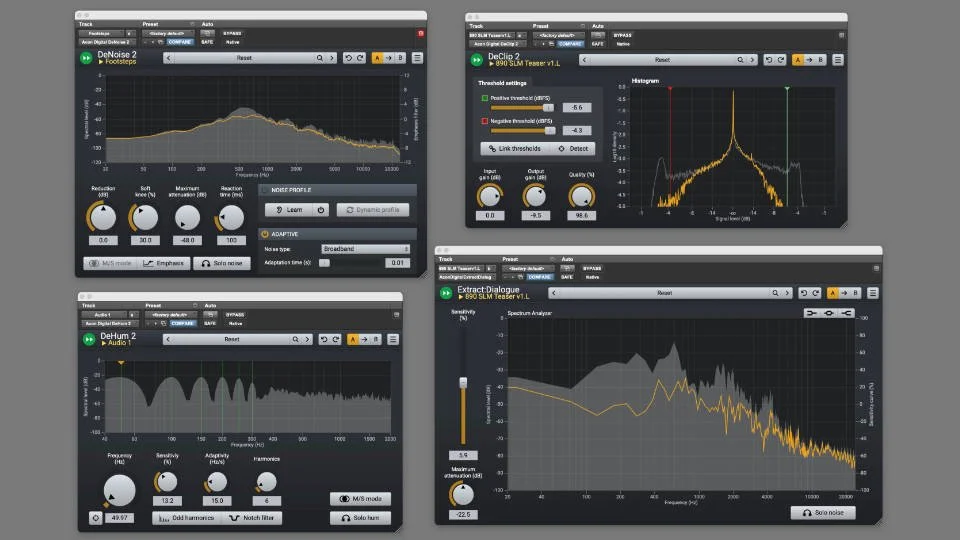Viewport: 960px width, 540px height.
Task: Open DeClip 2 factory default preset dropdown
Action: click(x=558, y=36)
